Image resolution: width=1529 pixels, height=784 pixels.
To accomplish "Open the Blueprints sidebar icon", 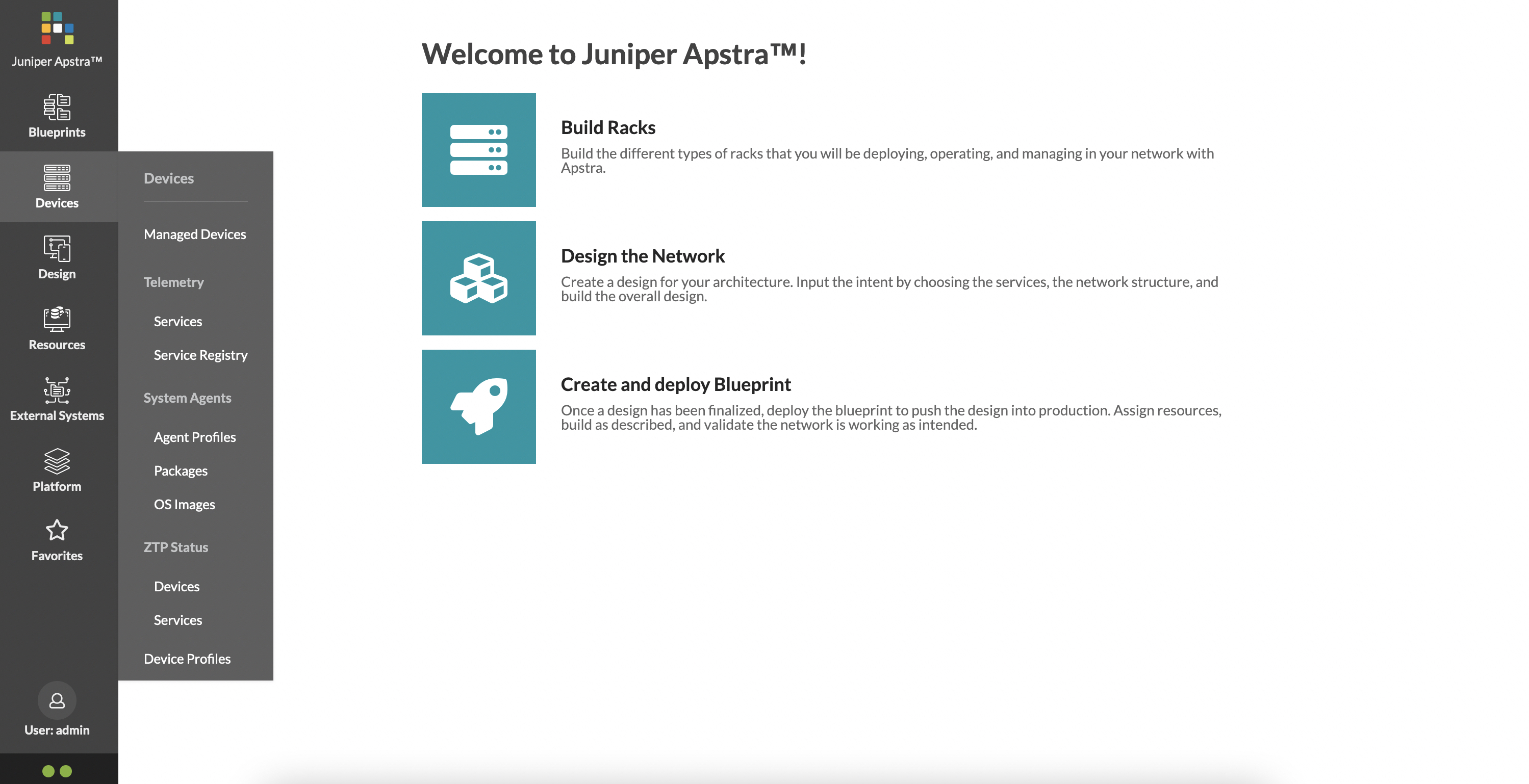I will coord(57,108).
